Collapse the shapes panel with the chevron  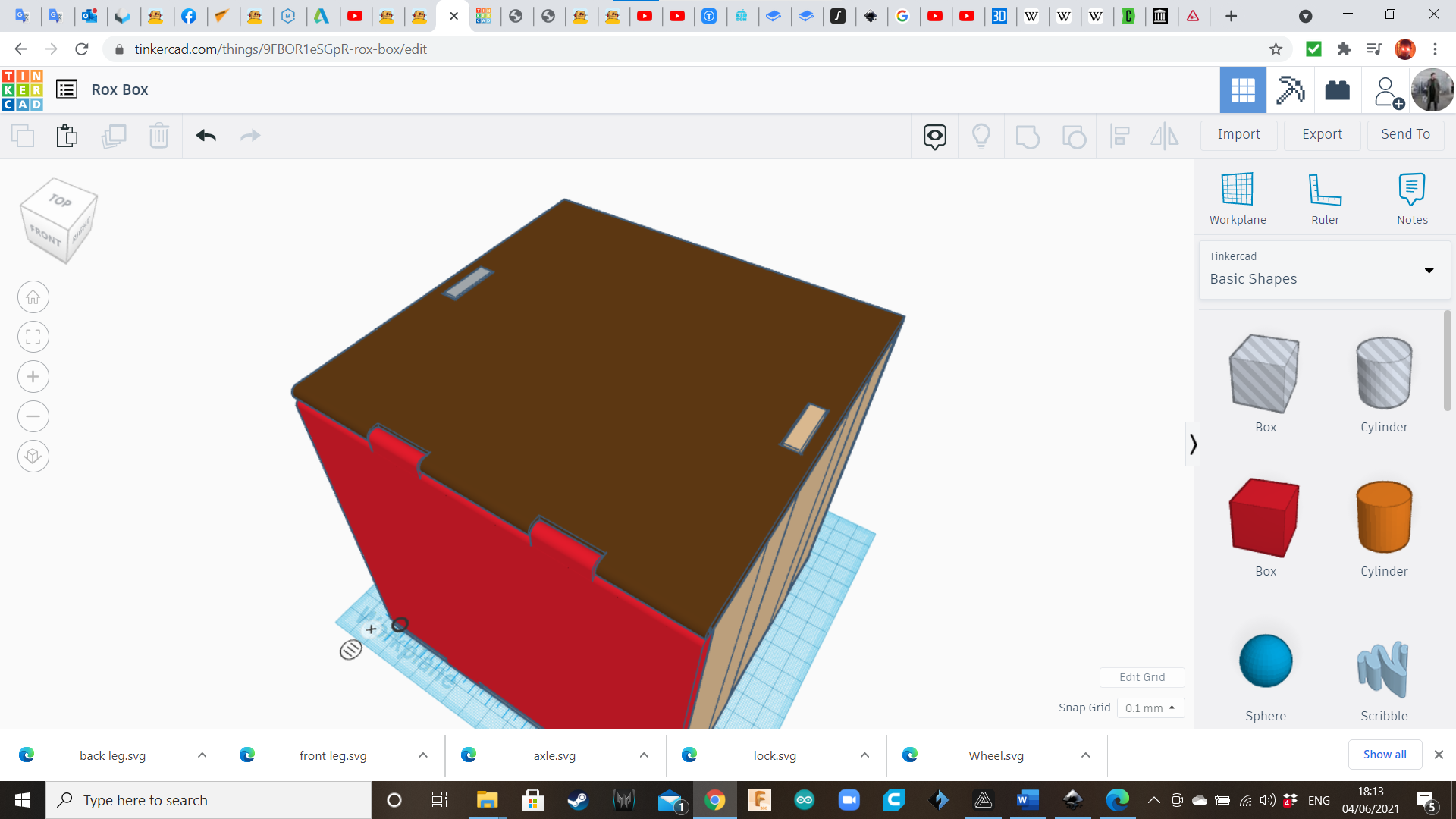tap(1193, 444)
